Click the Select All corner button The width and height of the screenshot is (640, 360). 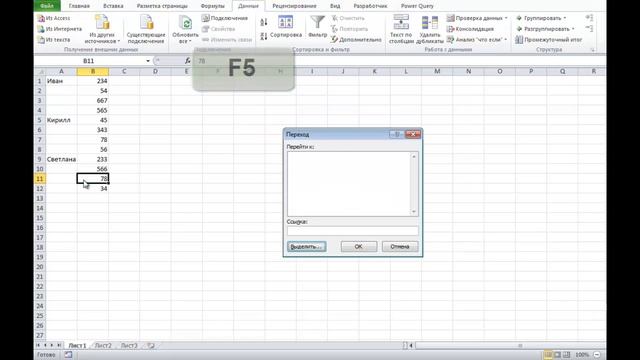[40, 71]
